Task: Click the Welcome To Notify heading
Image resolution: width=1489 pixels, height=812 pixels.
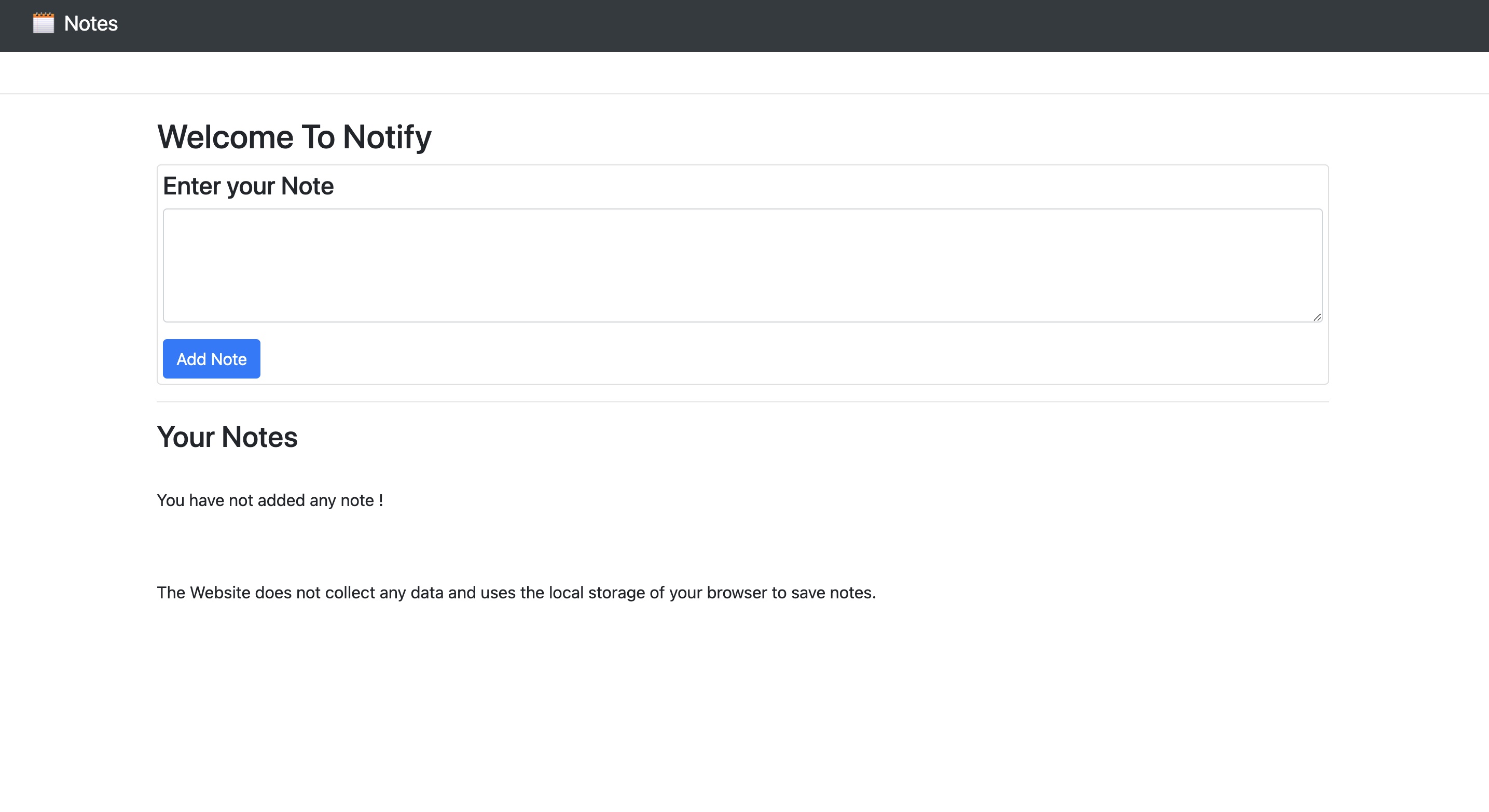Action: [x=294, y=137]
